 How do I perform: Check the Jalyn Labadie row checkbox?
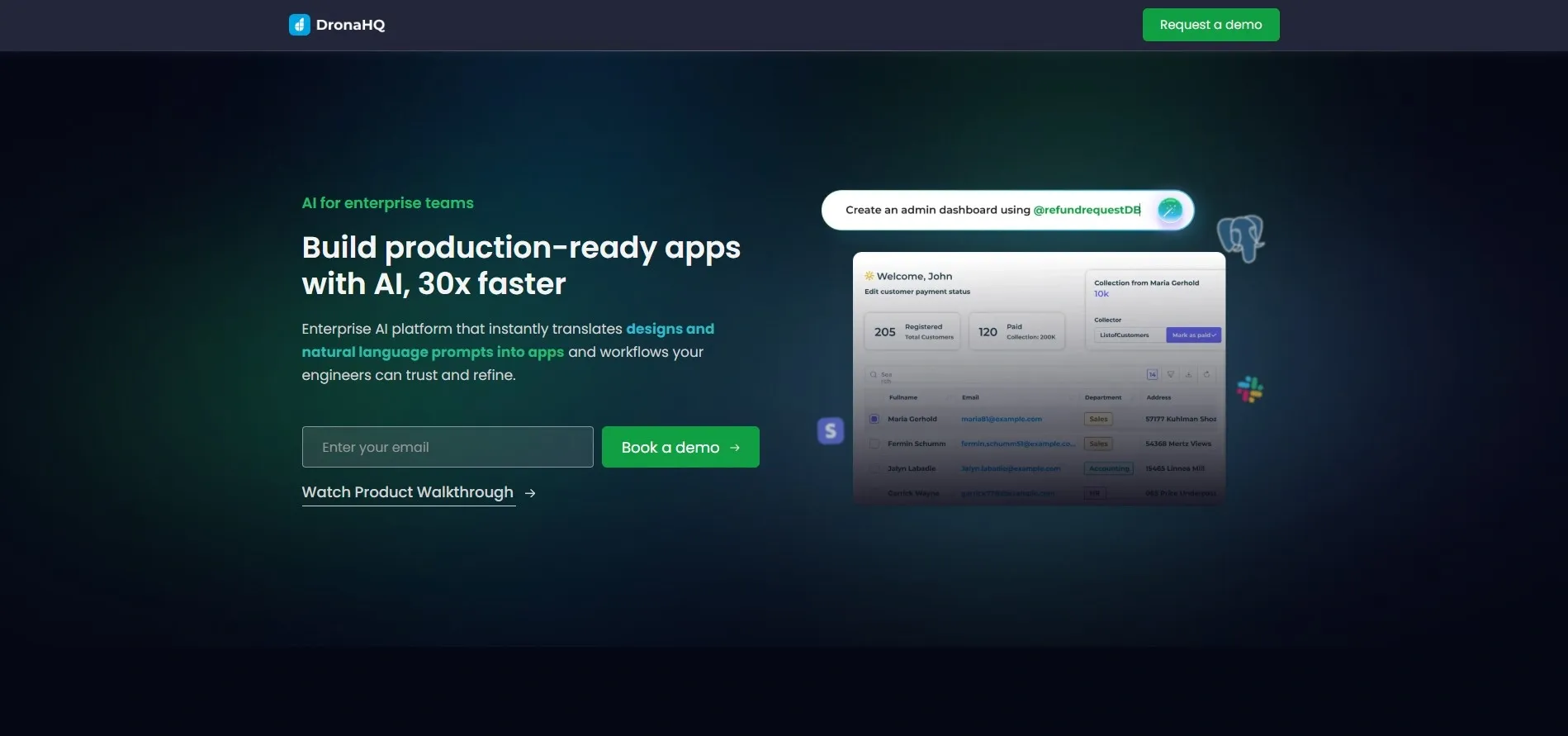874,468
